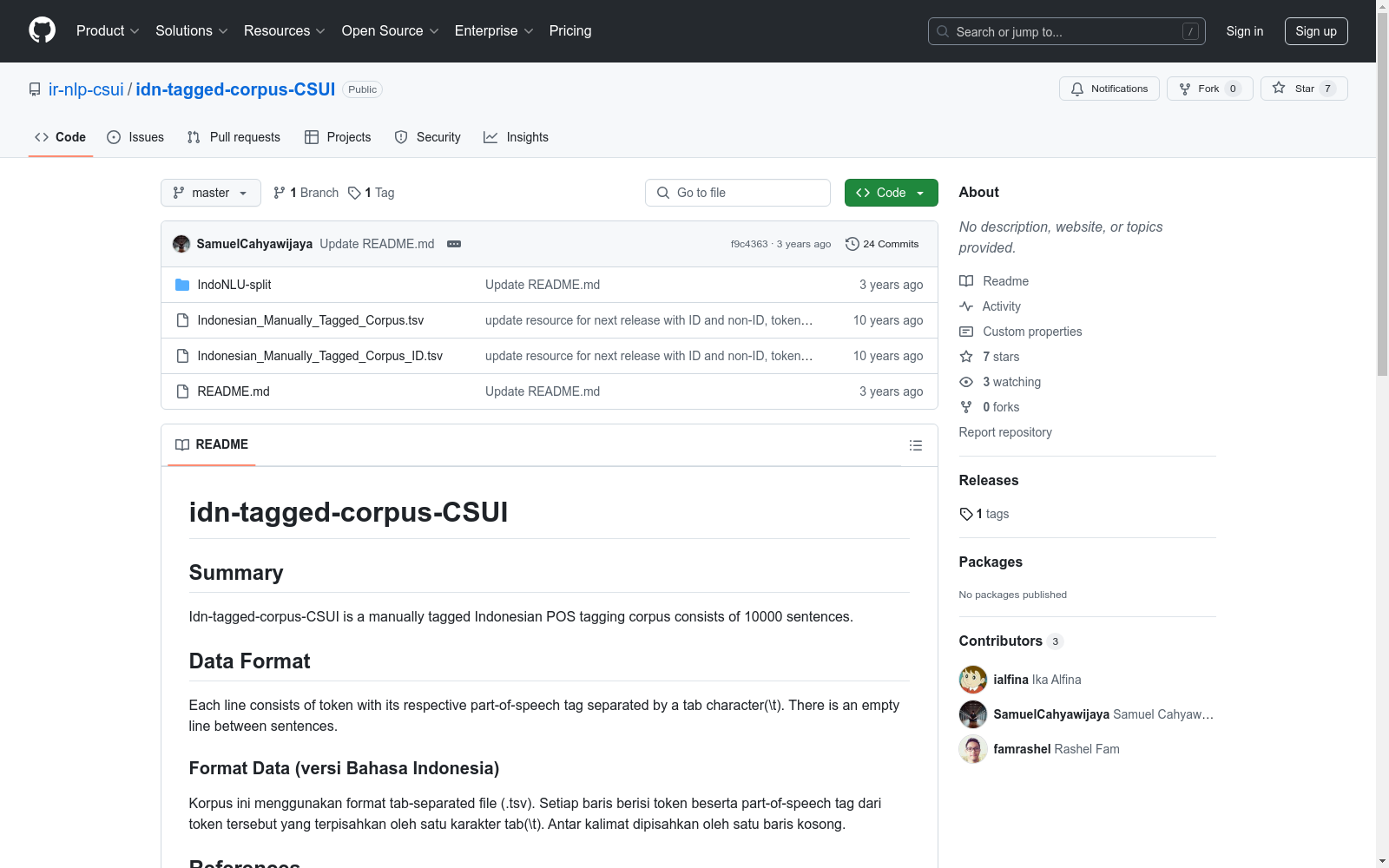View the Insights tab
Screen dimensions: 1389x868
516,137
